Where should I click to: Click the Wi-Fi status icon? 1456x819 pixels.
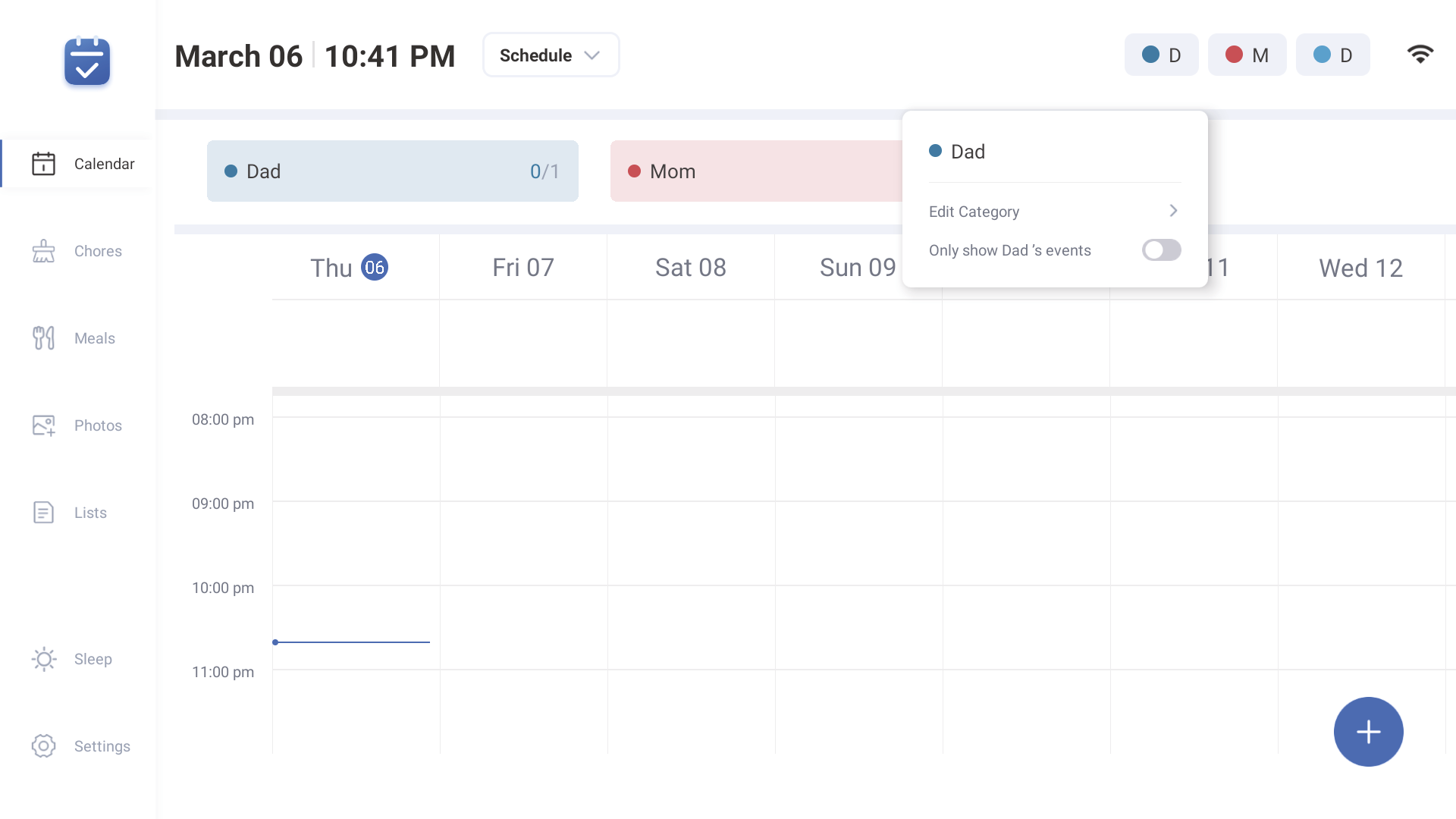coord(1420,55)
